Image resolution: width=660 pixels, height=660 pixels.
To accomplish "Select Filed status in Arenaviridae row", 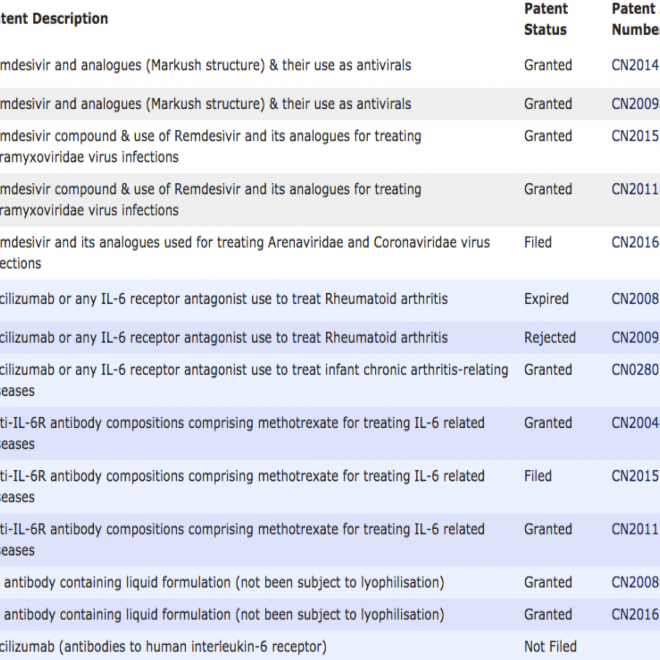I will pos(538,242).
